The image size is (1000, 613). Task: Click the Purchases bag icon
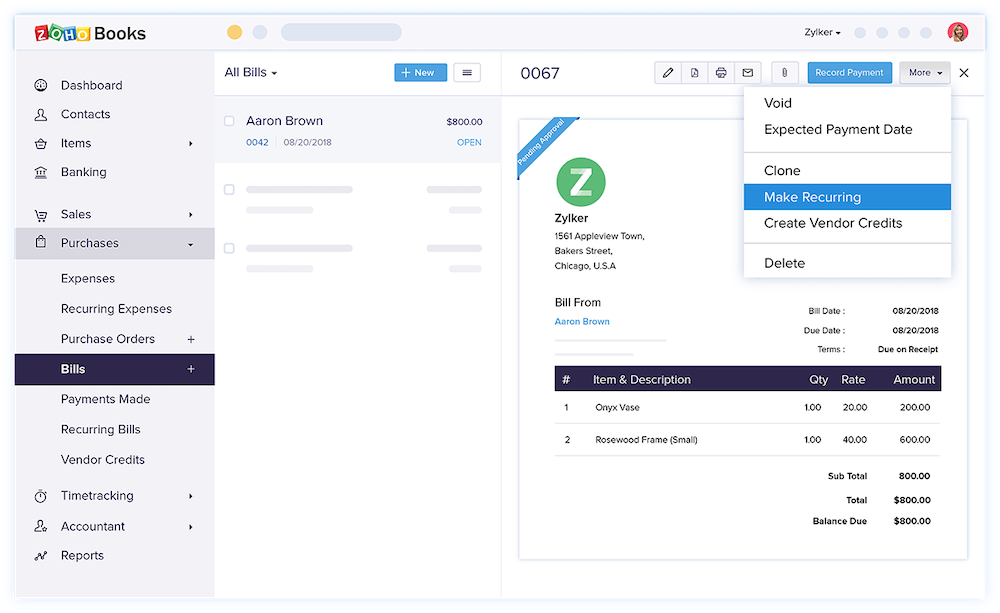tap(41, 242)
